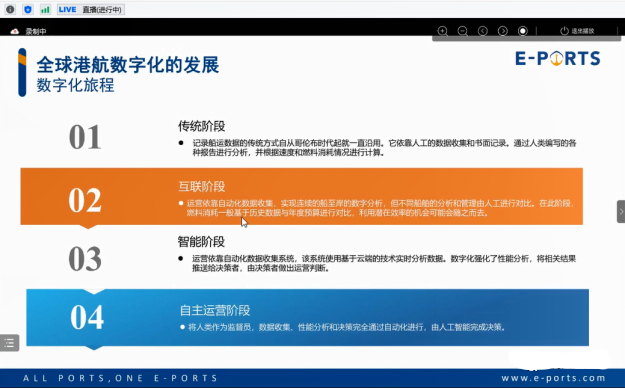Click the 录制中 recording status text

(36, 31)
